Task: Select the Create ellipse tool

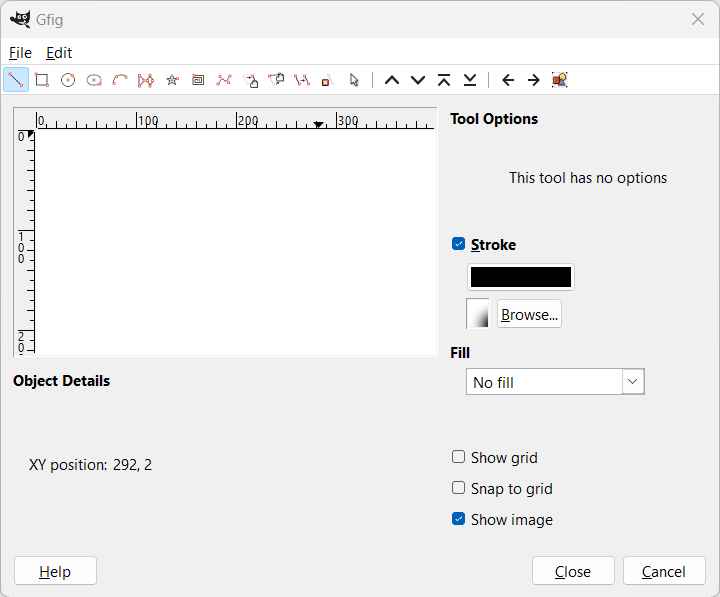Action: (94, 80)
